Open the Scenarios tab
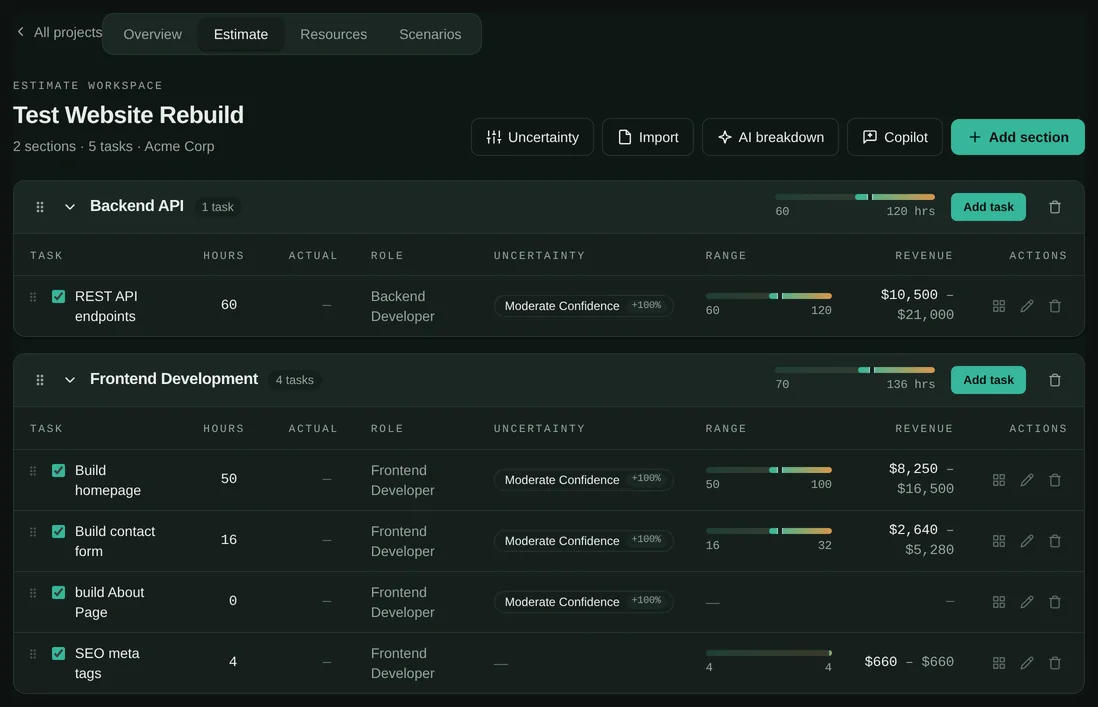Image resolution: width=1098 pixels, height=707 pixels. (x=430, y=34)
